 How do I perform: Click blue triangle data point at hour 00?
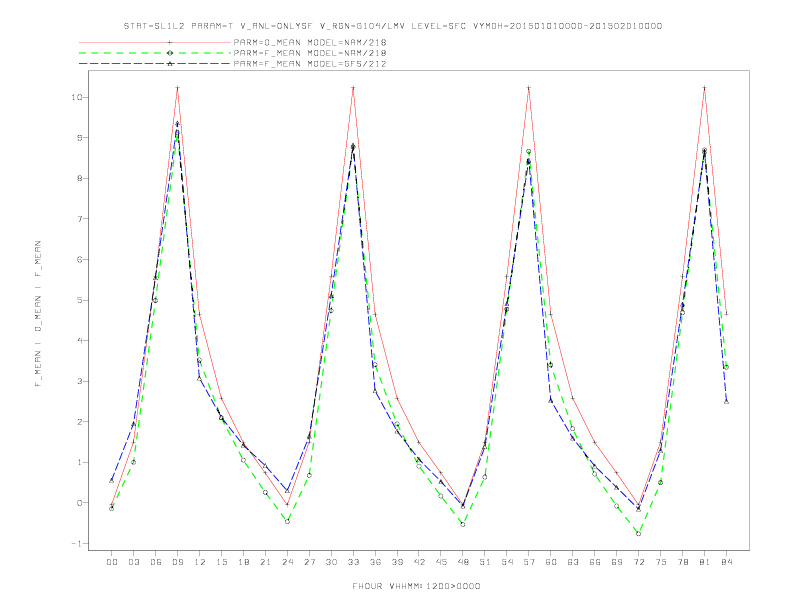click(x=112, y=480)
